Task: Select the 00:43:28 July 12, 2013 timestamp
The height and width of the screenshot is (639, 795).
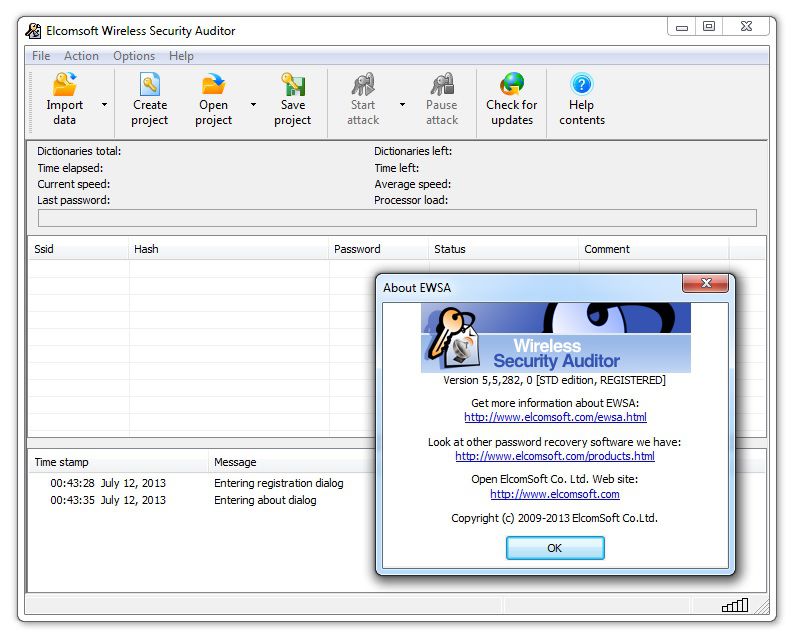Action: click(x=107, y=483)
